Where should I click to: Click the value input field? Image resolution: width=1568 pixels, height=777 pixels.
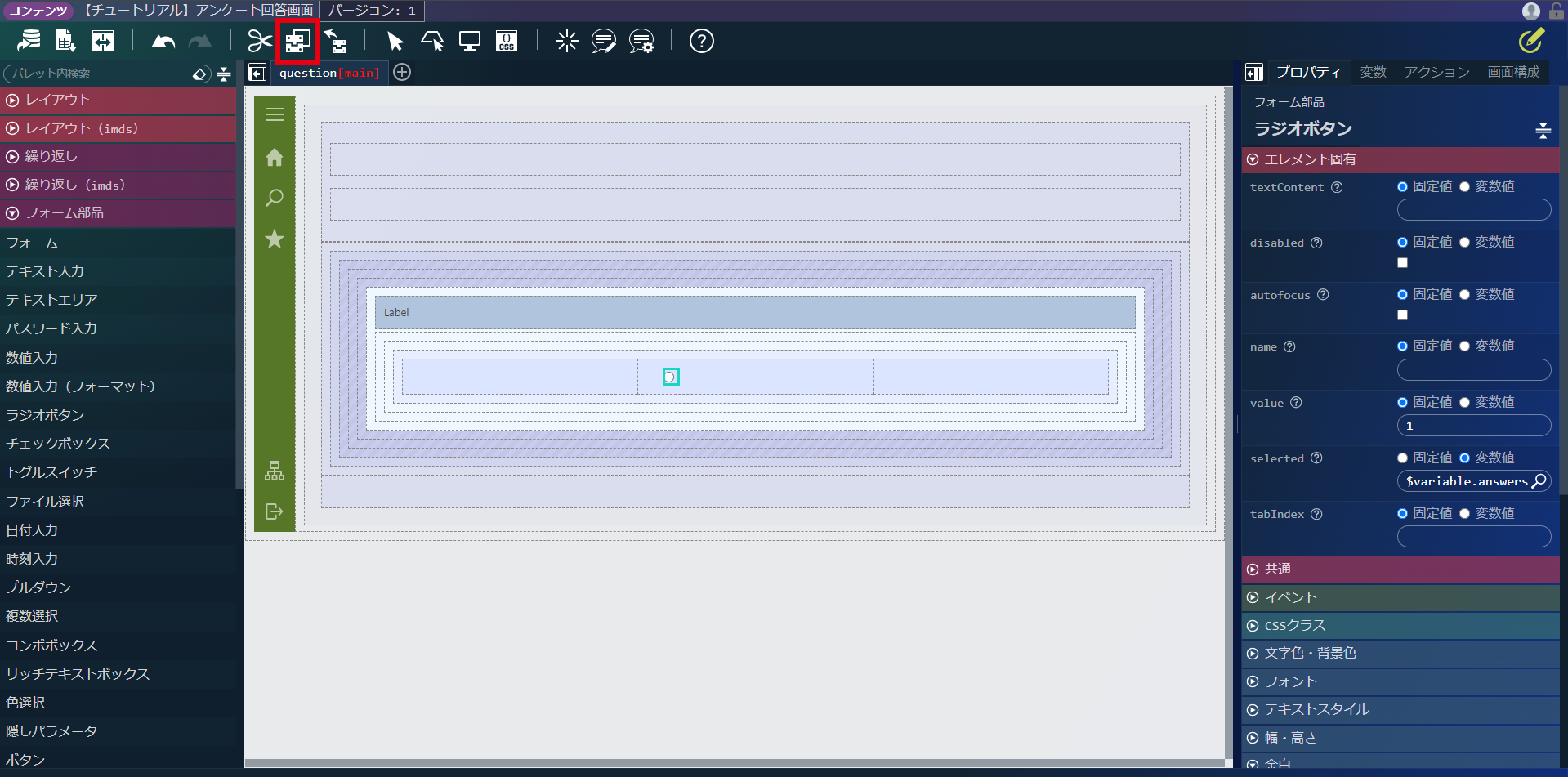pyautogui.click(x=1474, y=426)
